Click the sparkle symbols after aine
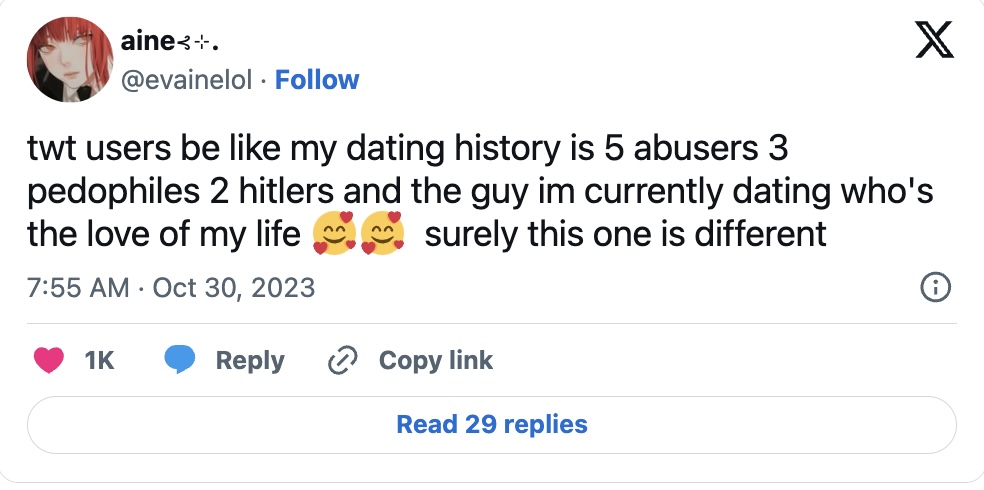Viewport: 984px width, 490px height. pyautogui.click(x=200, y=44)
